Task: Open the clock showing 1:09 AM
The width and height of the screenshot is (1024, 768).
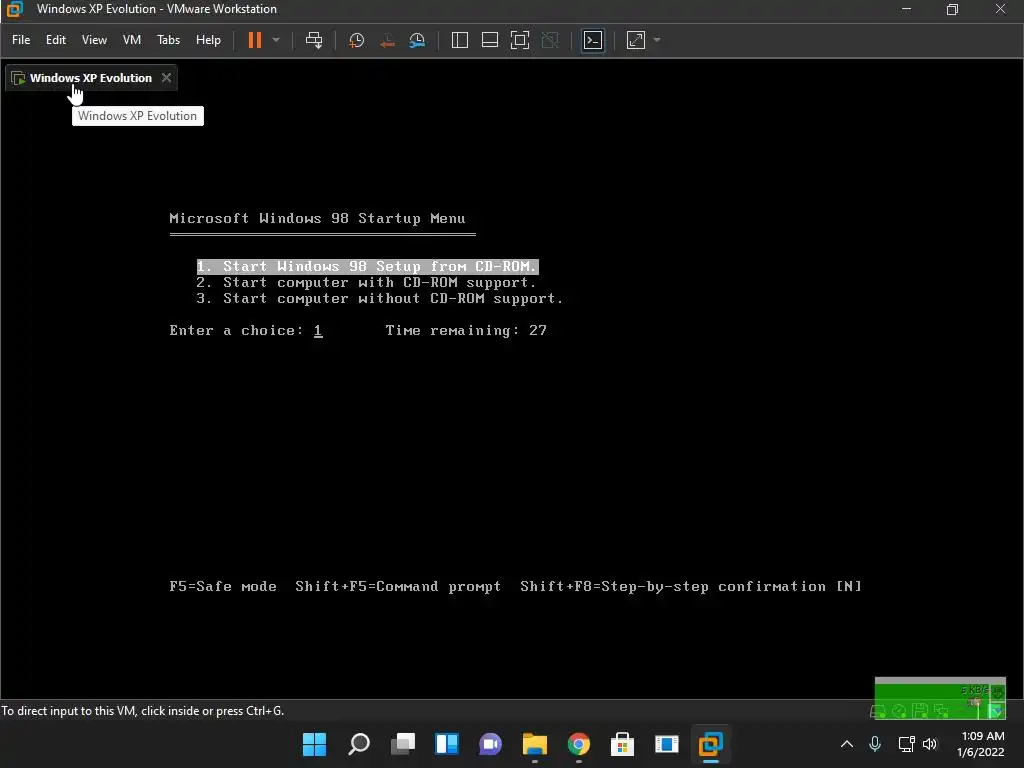Action: pos(981,744)
